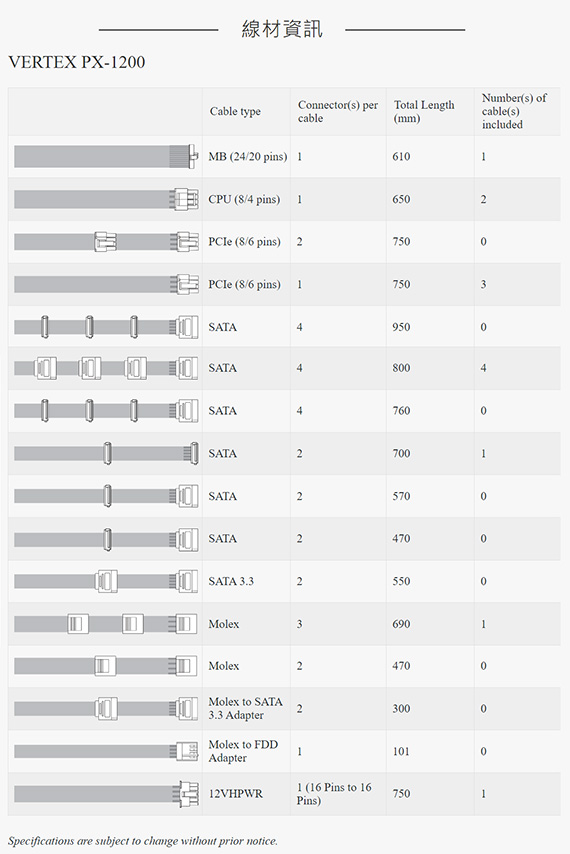Click the MB 24/20 pin cable illustration

(106, 156)
